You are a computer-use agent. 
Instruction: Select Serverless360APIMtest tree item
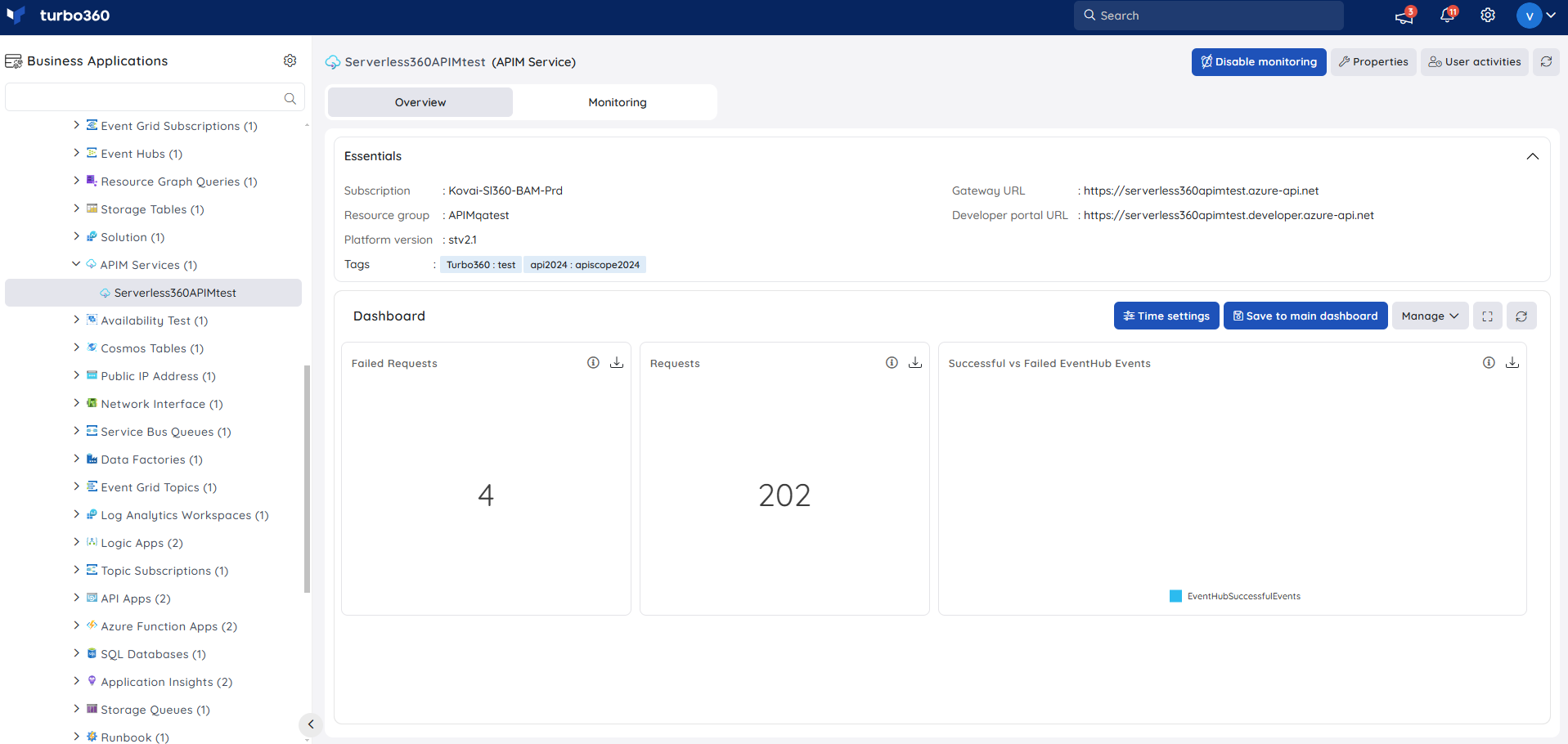point(154,293)
